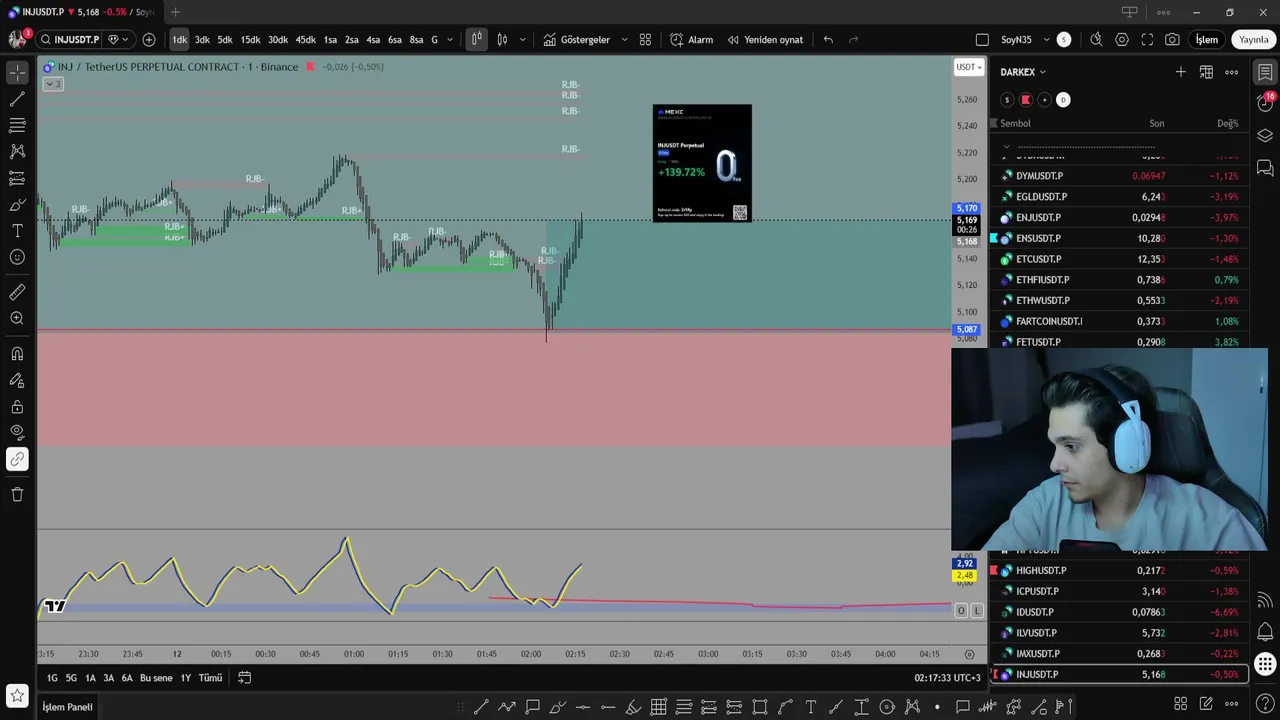
Task: Open the quick search lightning icon
Action: 1096,40
